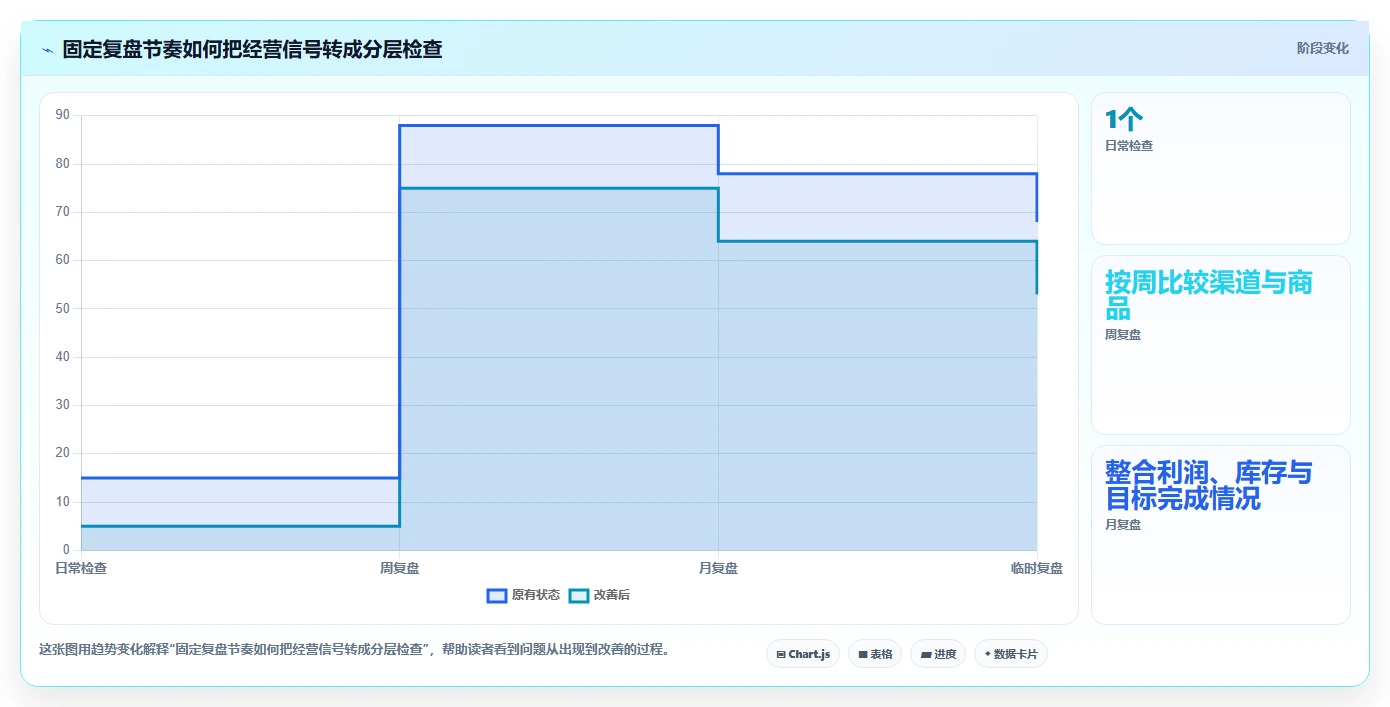Click the 周复盘 x-axis label
Screen dimensions: 1390x707
pyautogui.click(x=399, y=568)
